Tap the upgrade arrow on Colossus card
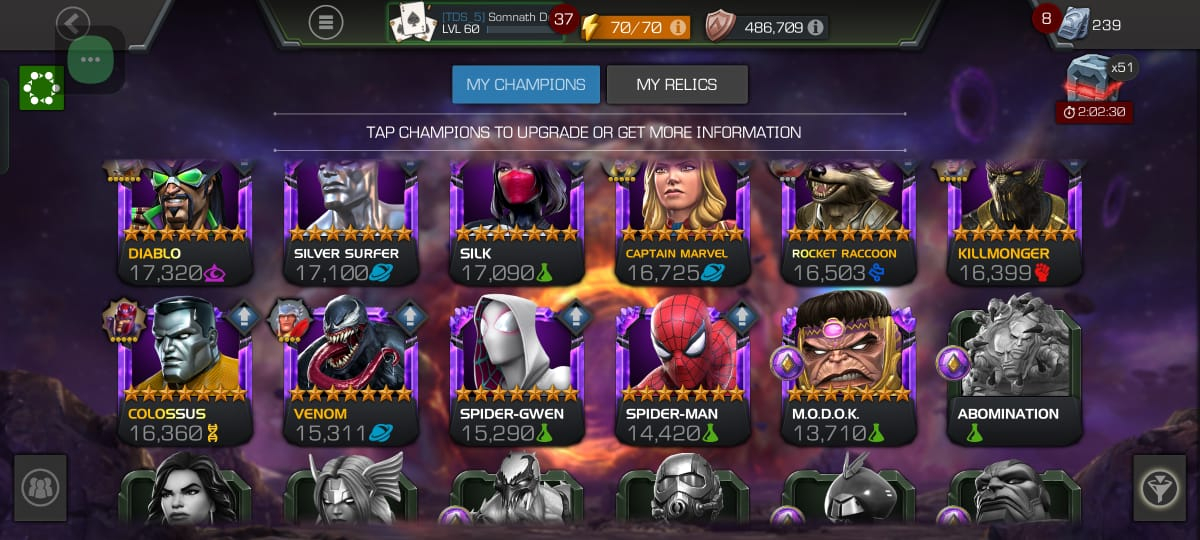The height and width of the screenshot is (540, 1200). [244, 318]
